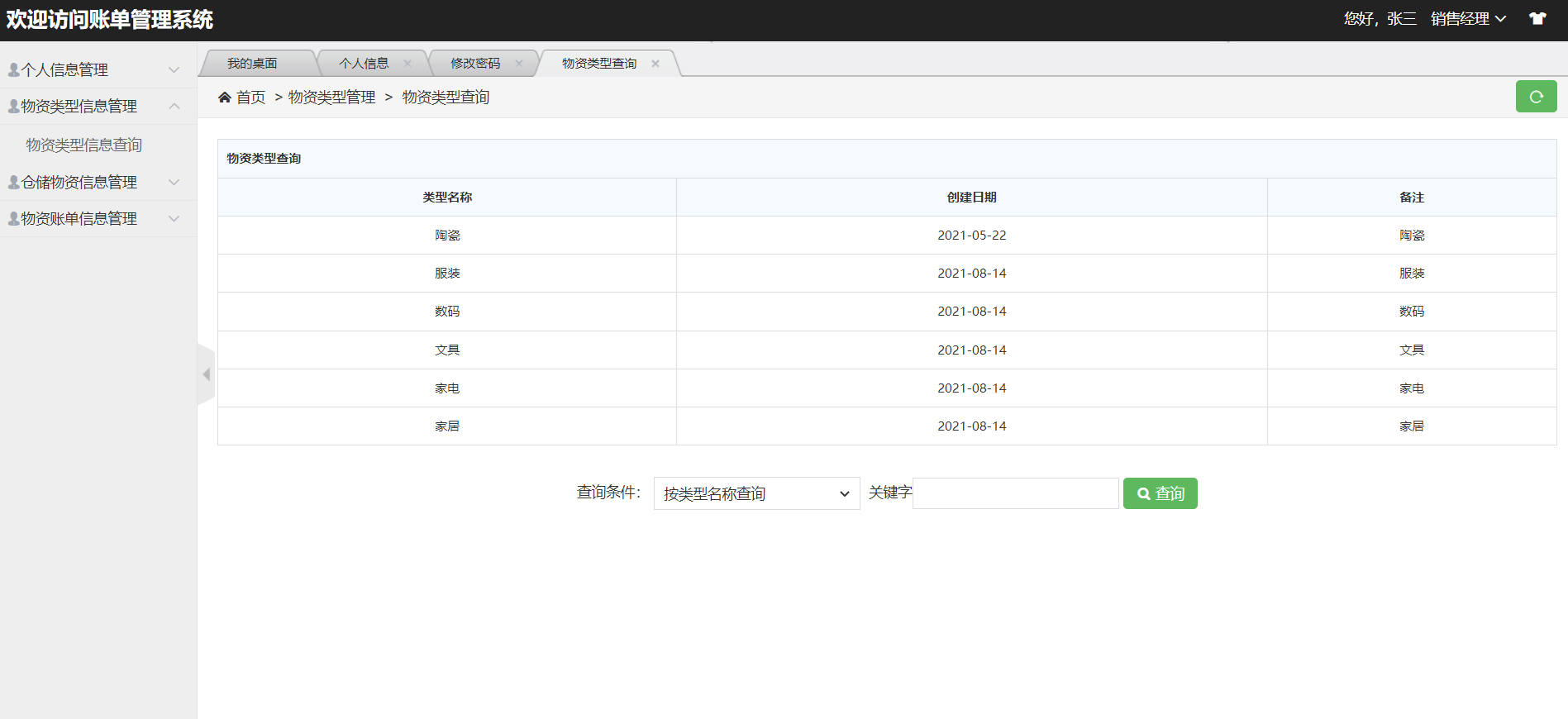
Task: Open 仓储物资信息管理 menu section
Action: click(x=79, y=183)
